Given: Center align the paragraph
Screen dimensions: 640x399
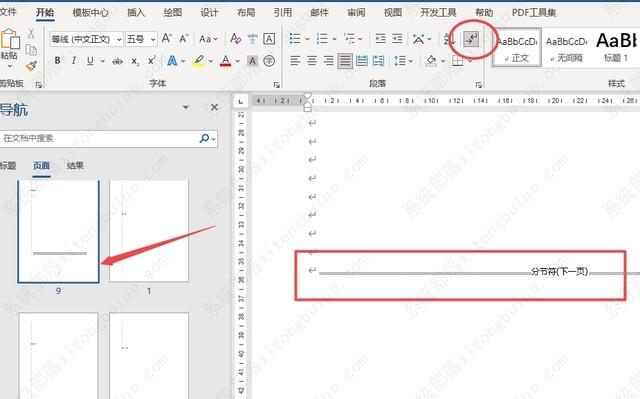Looking at the screenshot, I should (x=312, y=61).
